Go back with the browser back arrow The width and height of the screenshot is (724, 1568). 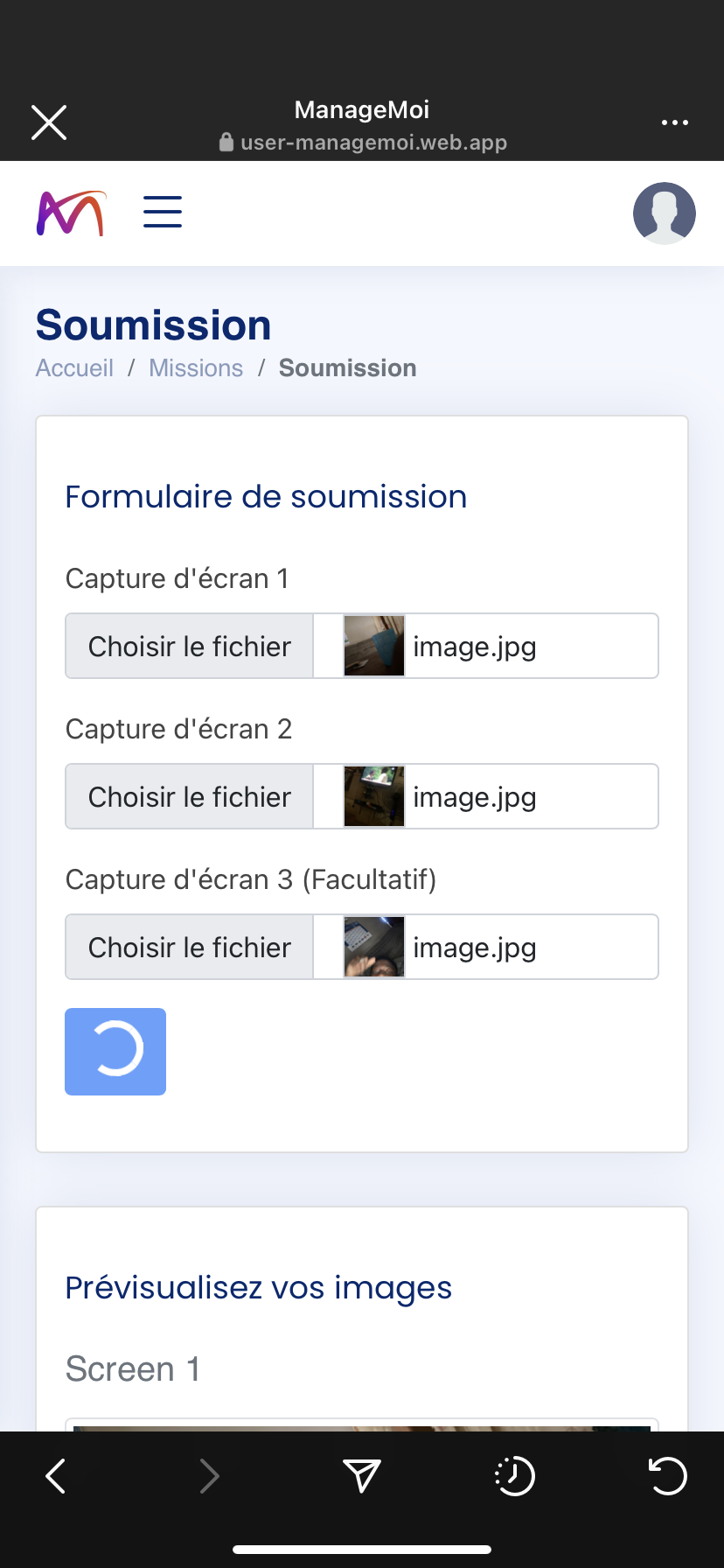[x=56, y=1476]
